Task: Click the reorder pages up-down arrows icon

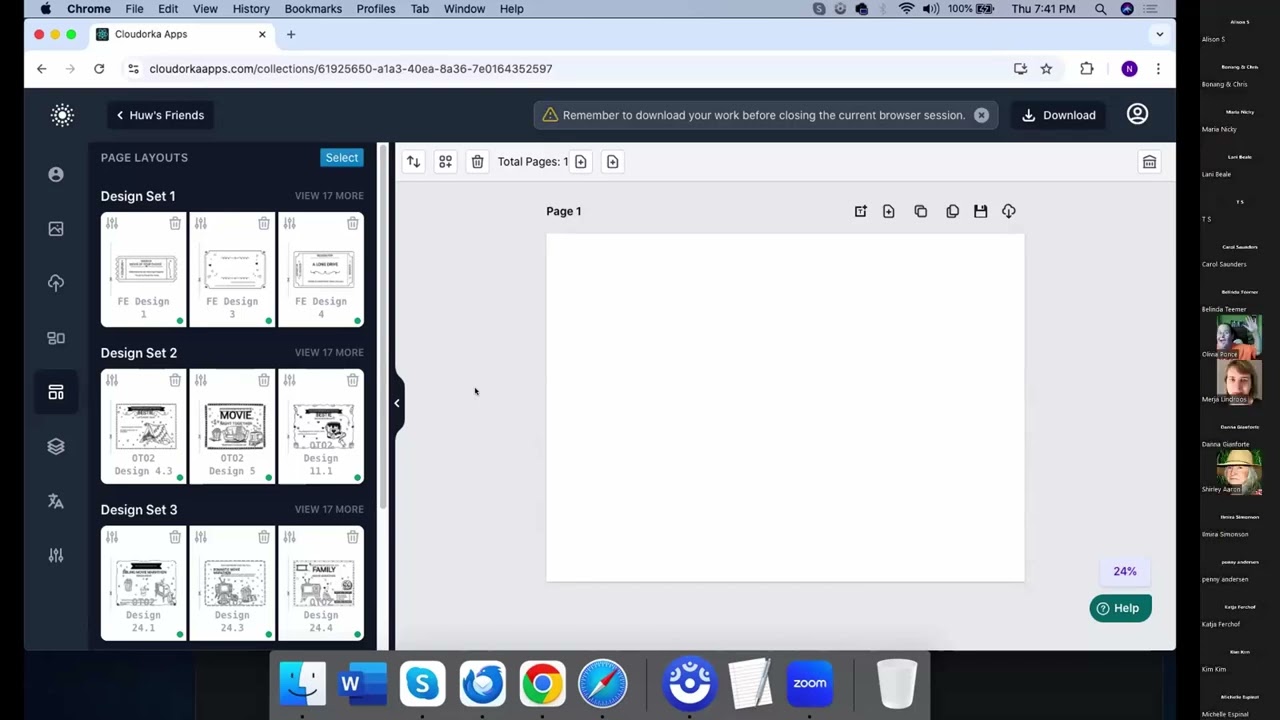Action: click(413, 161)
